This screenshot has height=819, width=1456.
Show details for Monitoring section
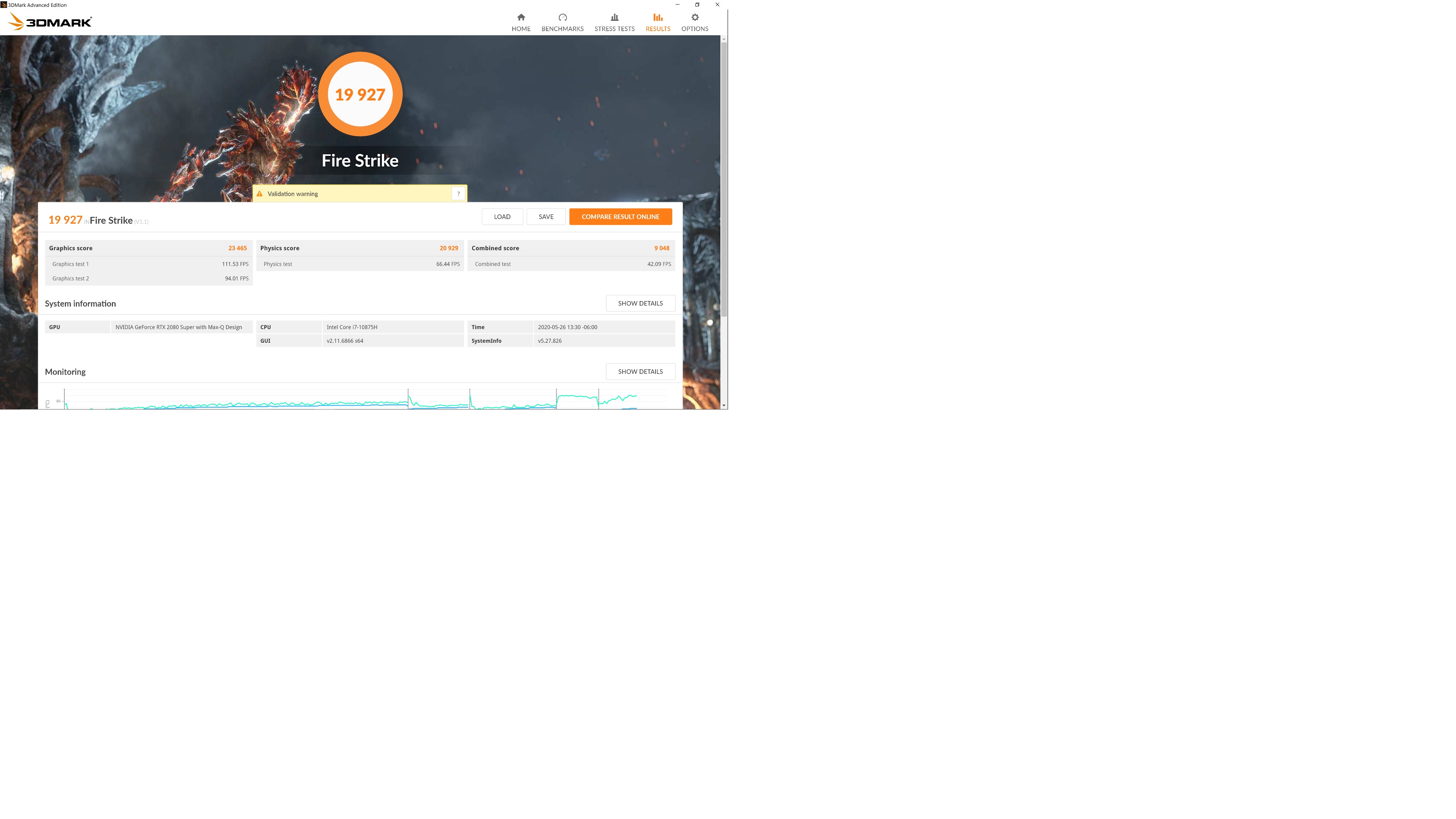coord(640,371)
